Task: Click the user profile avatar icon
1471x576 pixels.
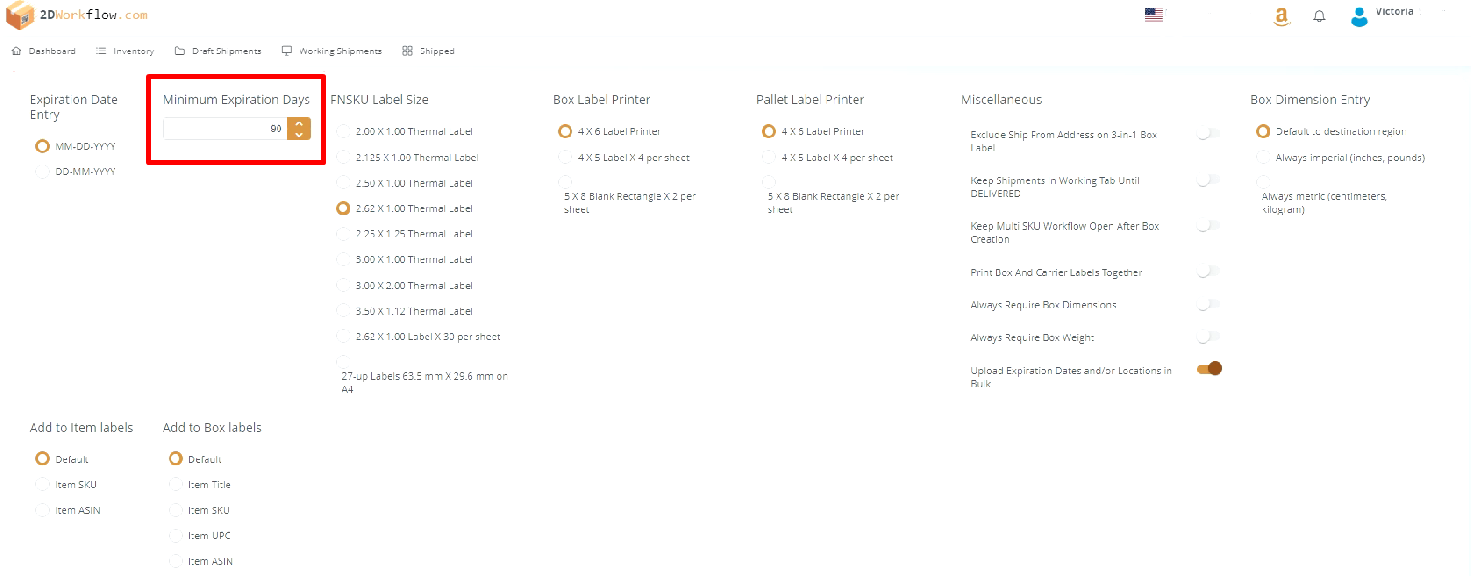Action: pyautogui.click(x=1358, y=16)
